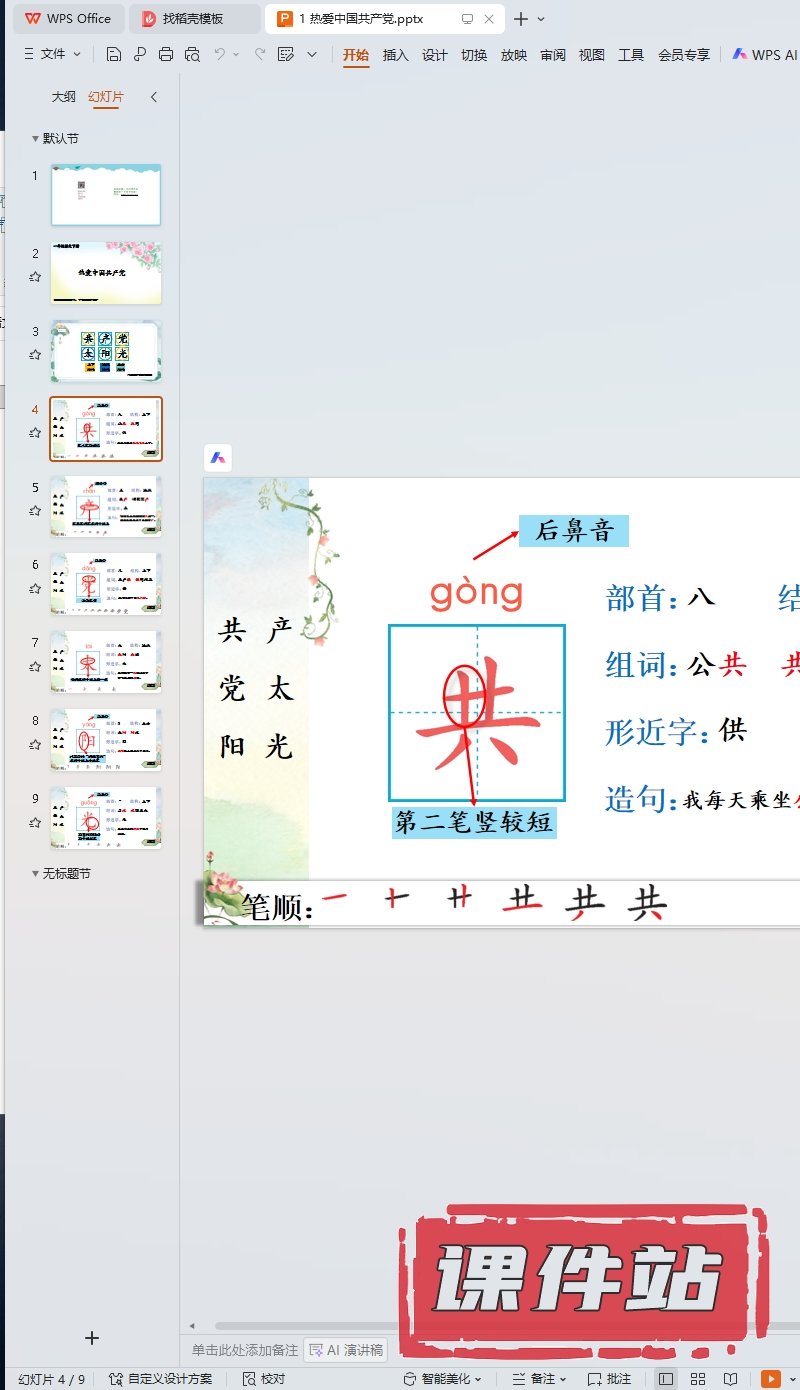Viewport: 800px width, 1390px height.
Task: Collapse the 默认节 section
Action: tap(35, 139)
